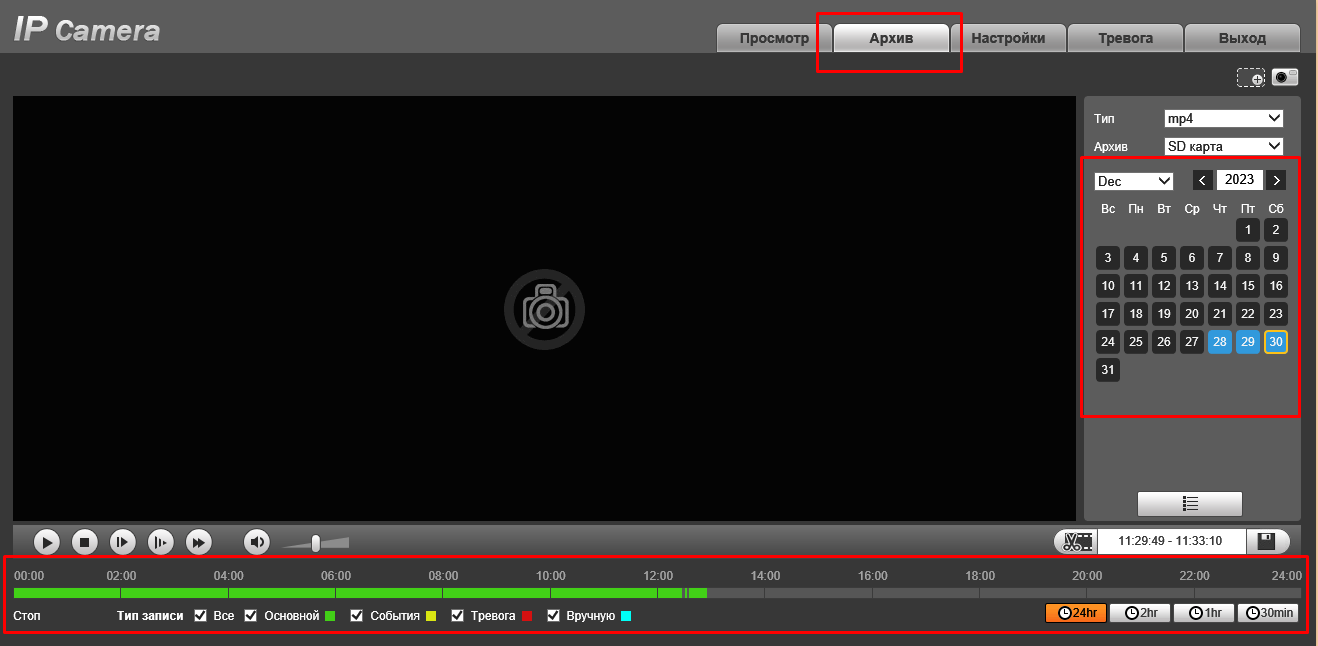Toggle the Все record type checkbox
This screenshot has height=646, width=1318.
(x=200, y=615)
